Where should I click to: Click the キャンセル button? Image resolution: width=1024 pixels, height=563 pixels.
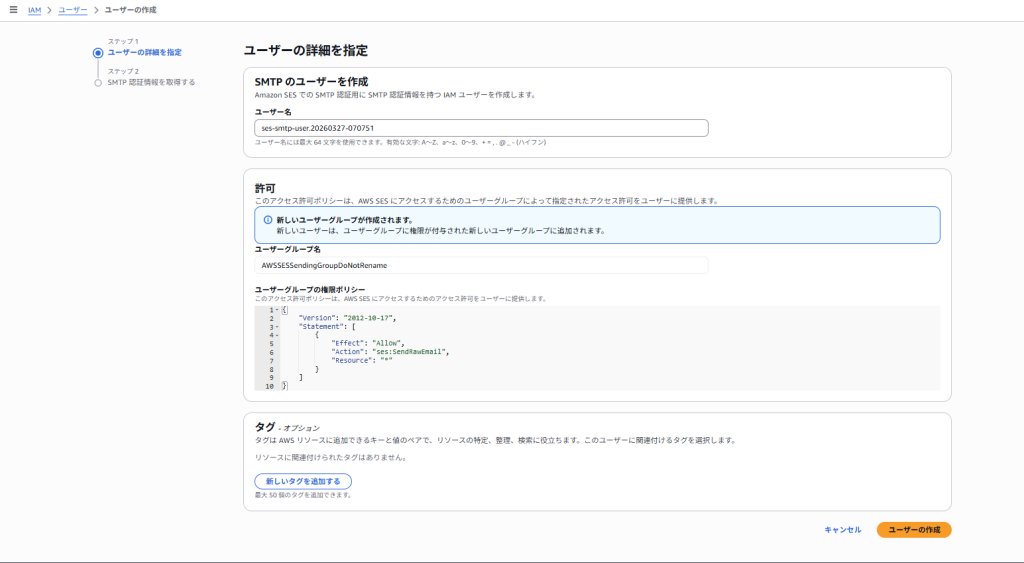click(842, 530)
